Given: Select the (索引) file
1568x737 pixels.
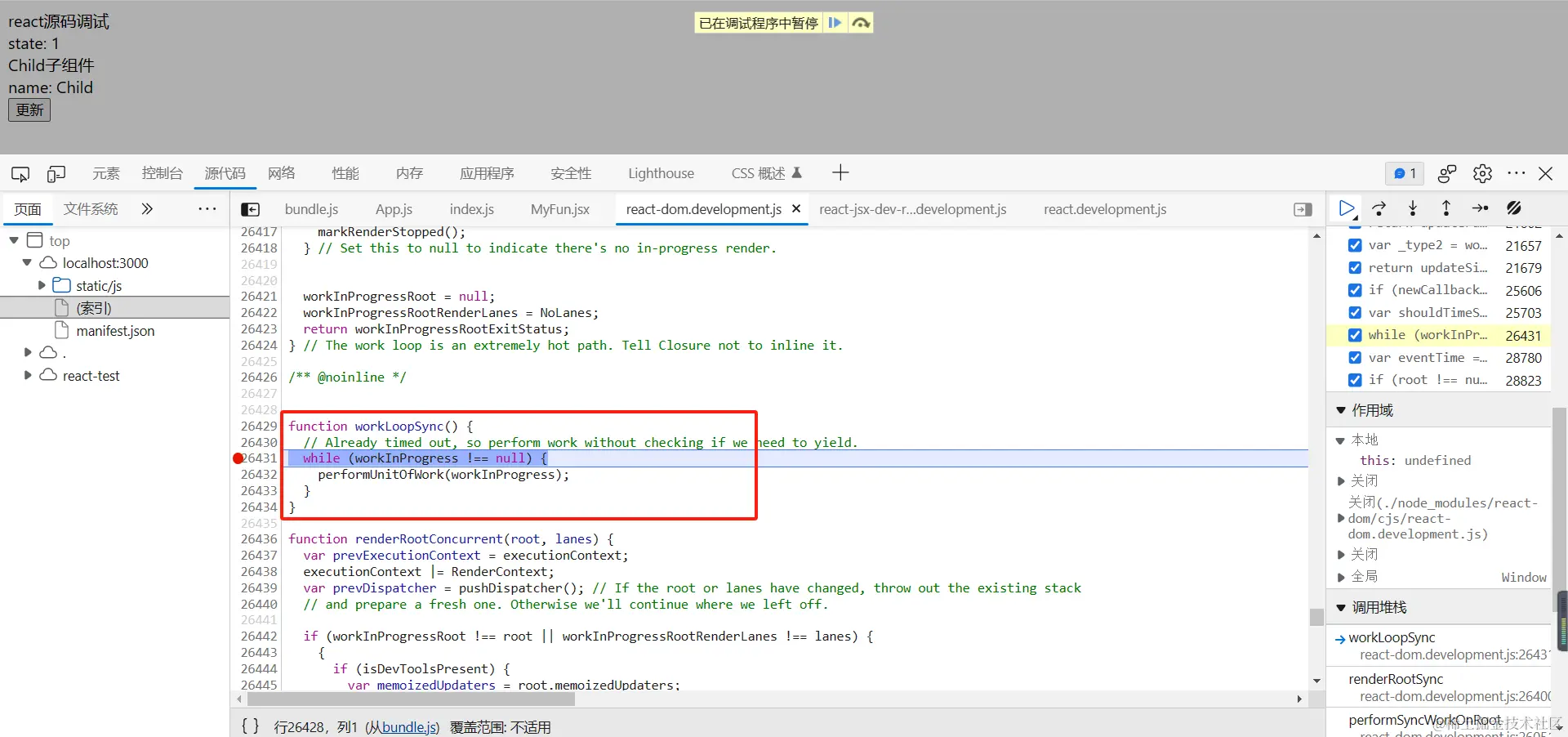Looking at the screenshot, I should (94, 308).
